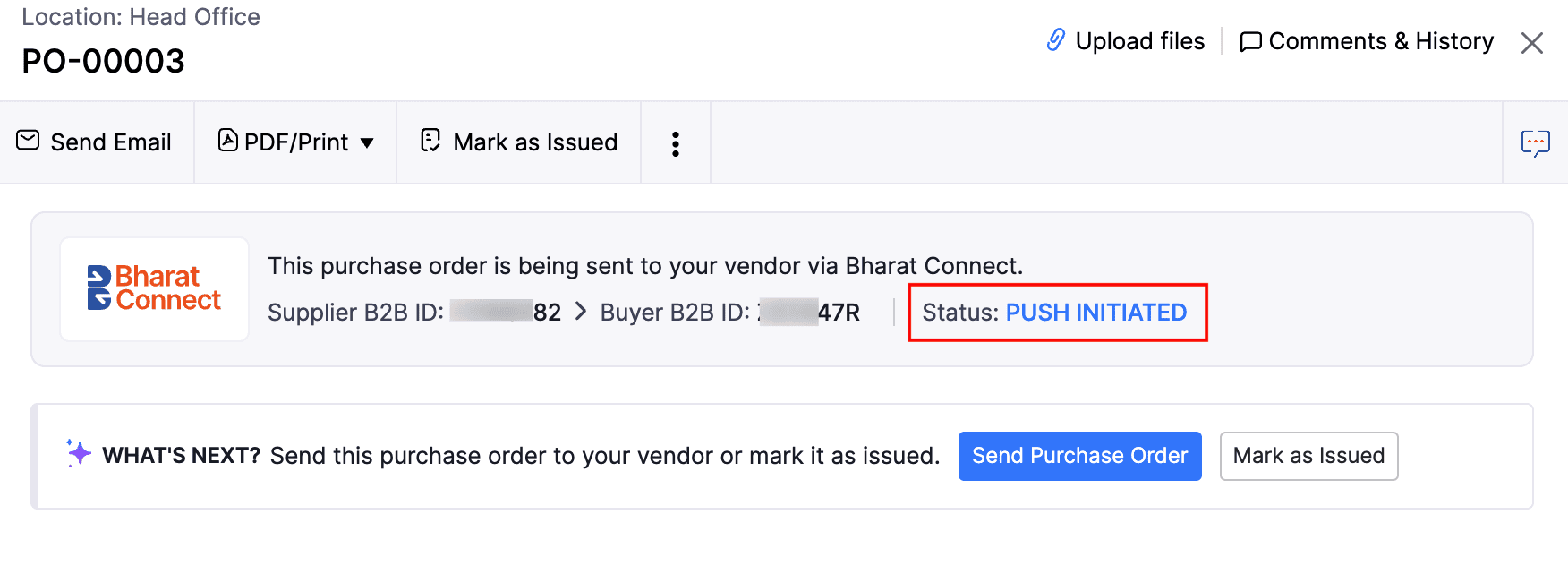Open the three-dot more options menu

tap(675, 141)
